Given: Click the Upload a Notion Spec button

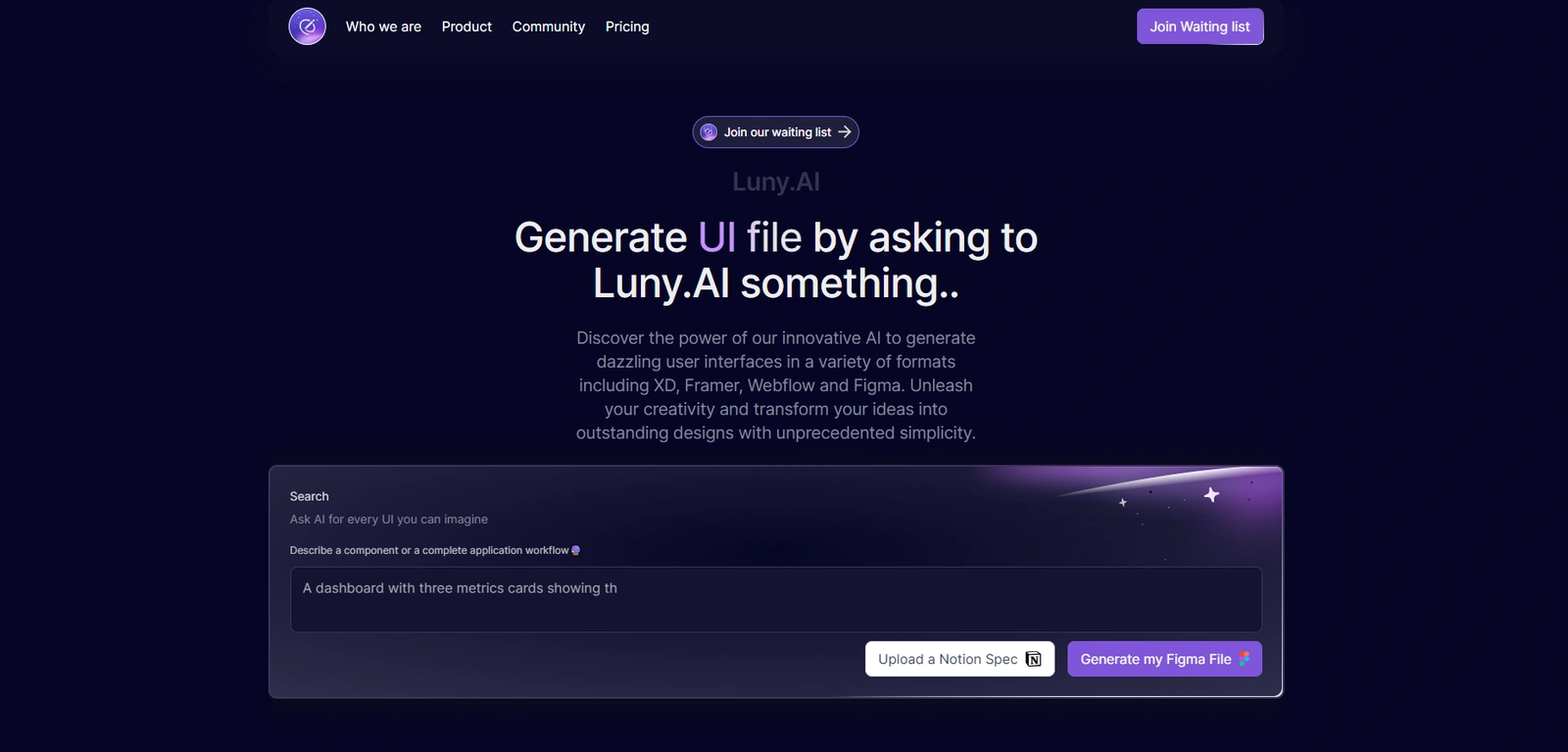Looking at the screenshot, I should tap(959, 659).
